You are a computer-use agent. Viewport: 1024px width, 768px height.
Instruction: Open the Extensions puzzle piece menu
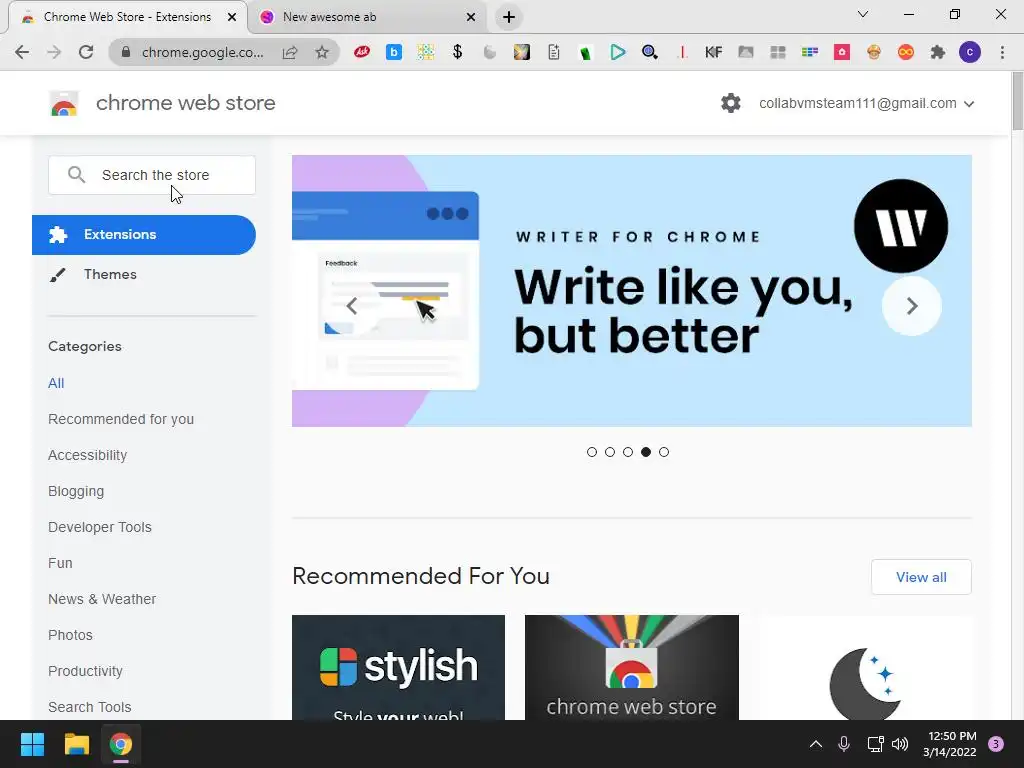pyautogui.click(x=938, y=52)
